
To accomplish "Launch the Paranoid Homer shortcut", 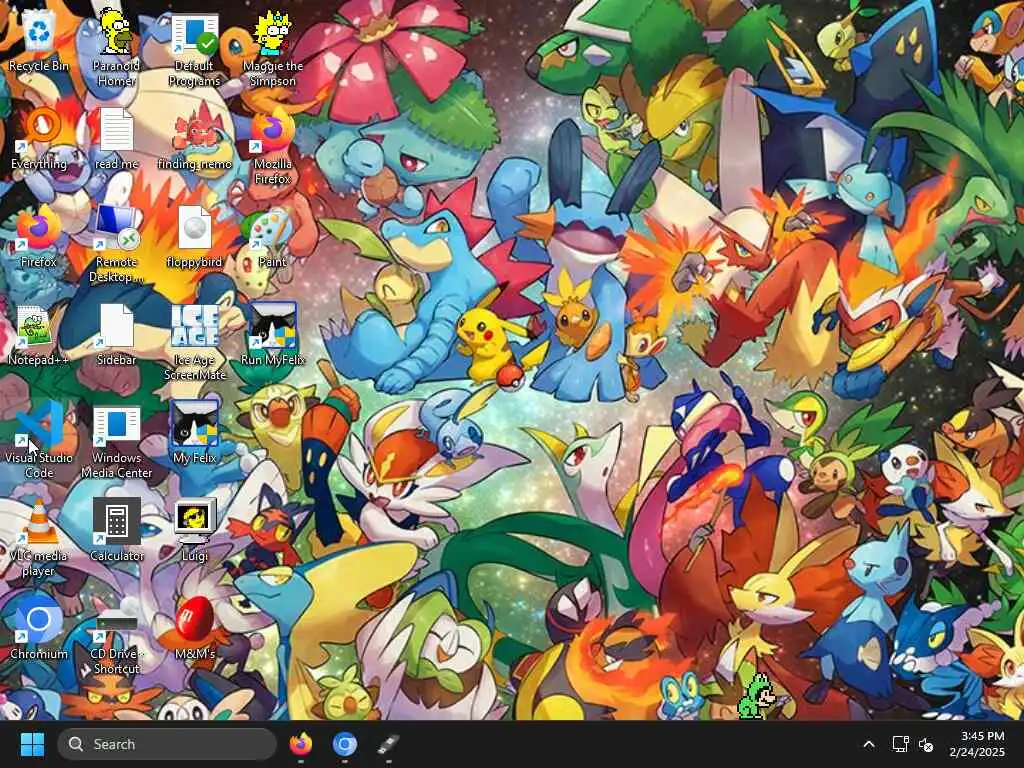I will (x=116, y=47).
